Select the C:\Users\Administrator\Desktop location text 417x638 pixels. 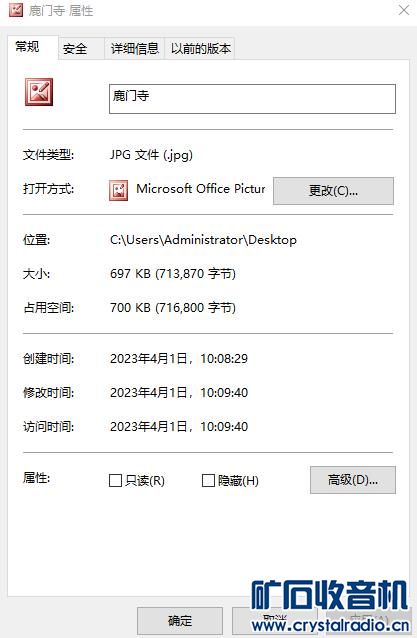click(203, 240)
